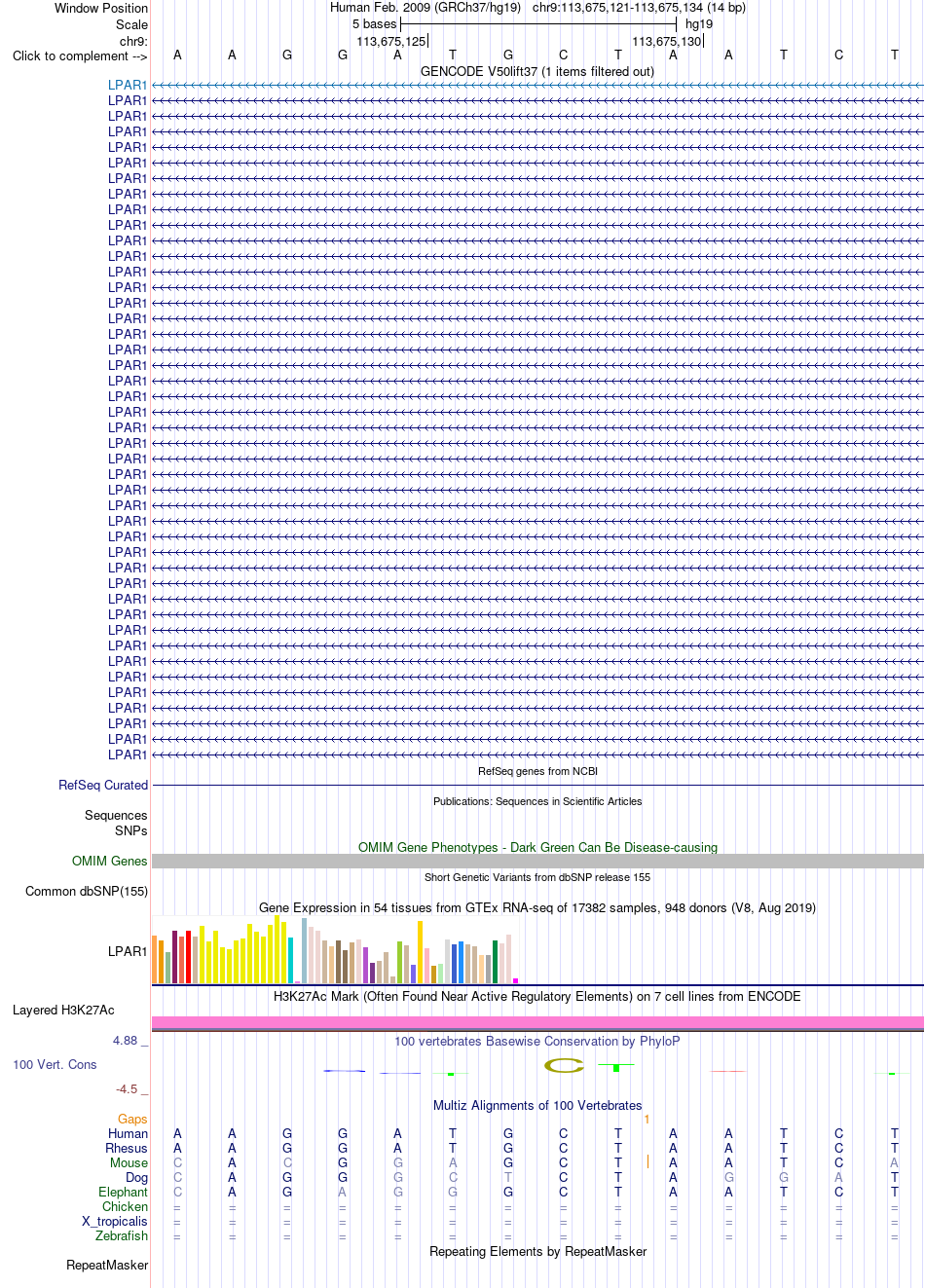Click the 'chr9:' ruler label

tap(134, 41)
